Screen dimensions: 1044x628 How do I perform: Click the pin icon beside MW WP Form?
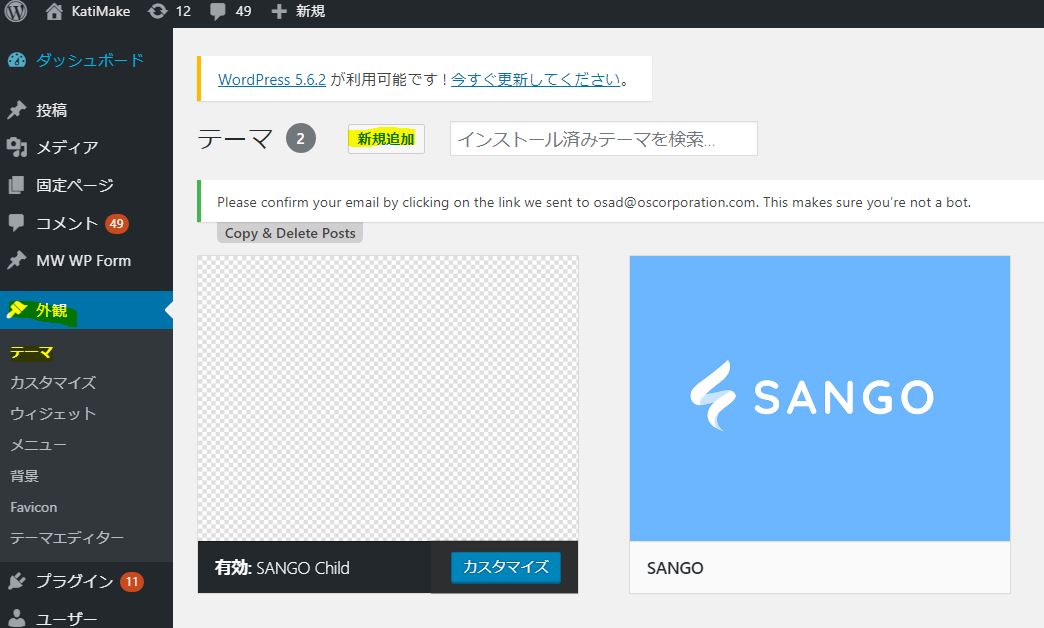click(17, 260)
